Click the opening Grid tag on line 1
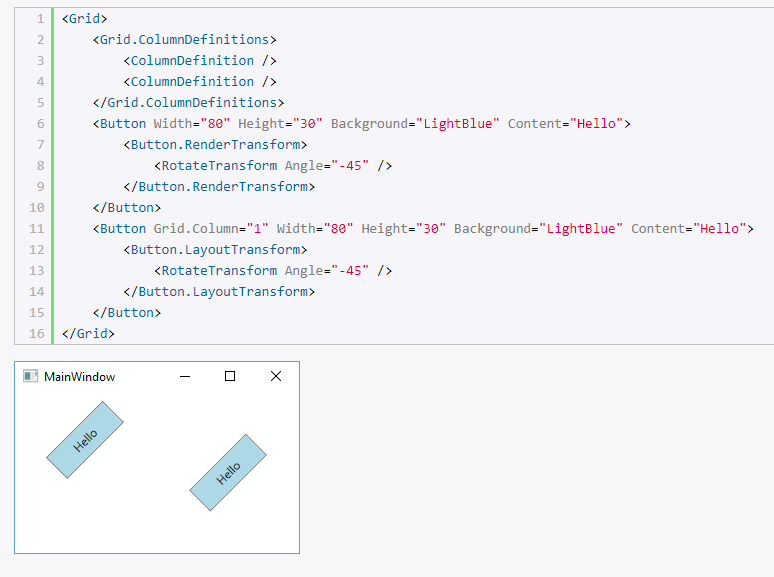This screenshot has height=577, width=774. click(84, 18)
